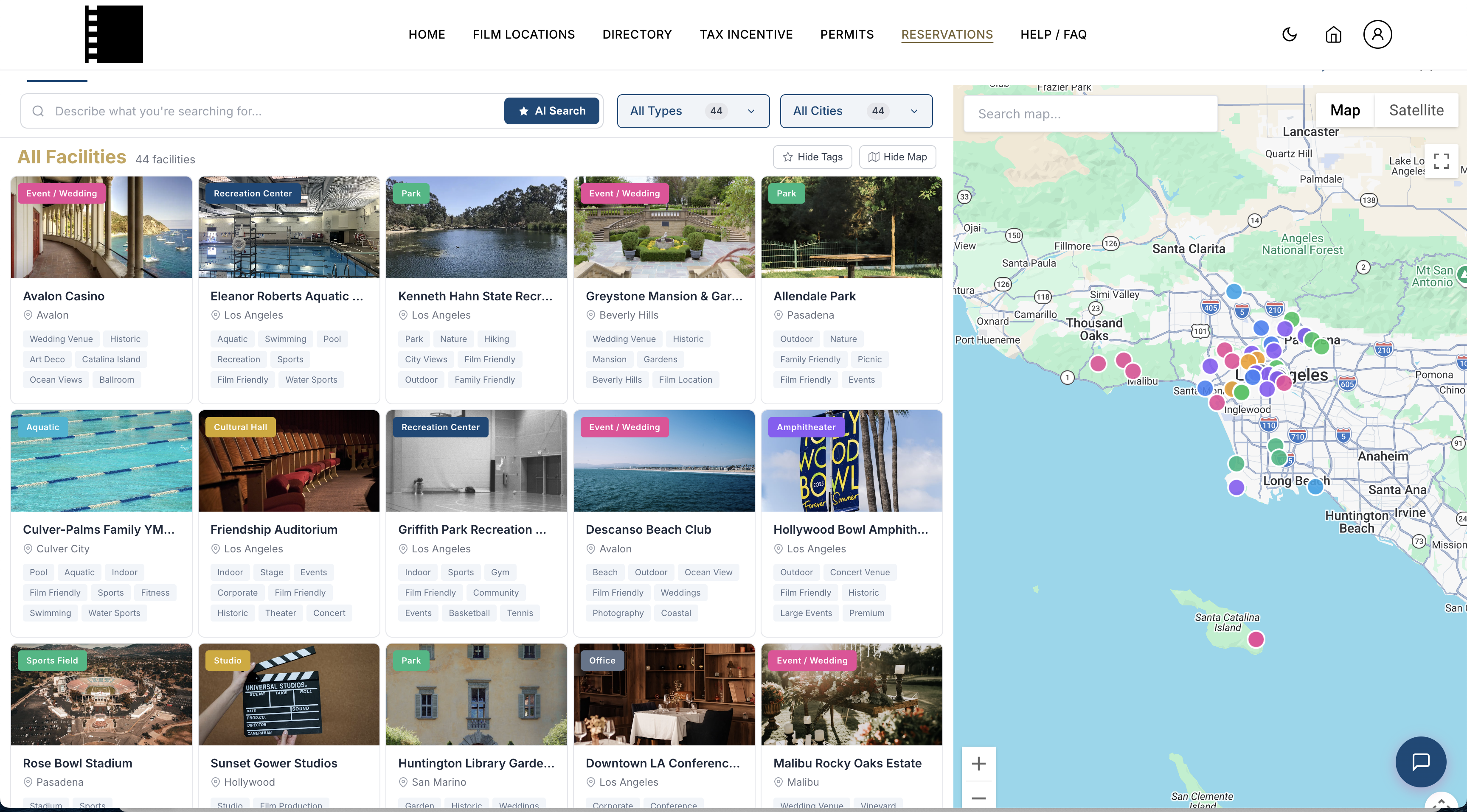Toggle Hide Map button
Image resolution: width=1467 pixels, height=812 pixels.
click(x=897, y=157)
